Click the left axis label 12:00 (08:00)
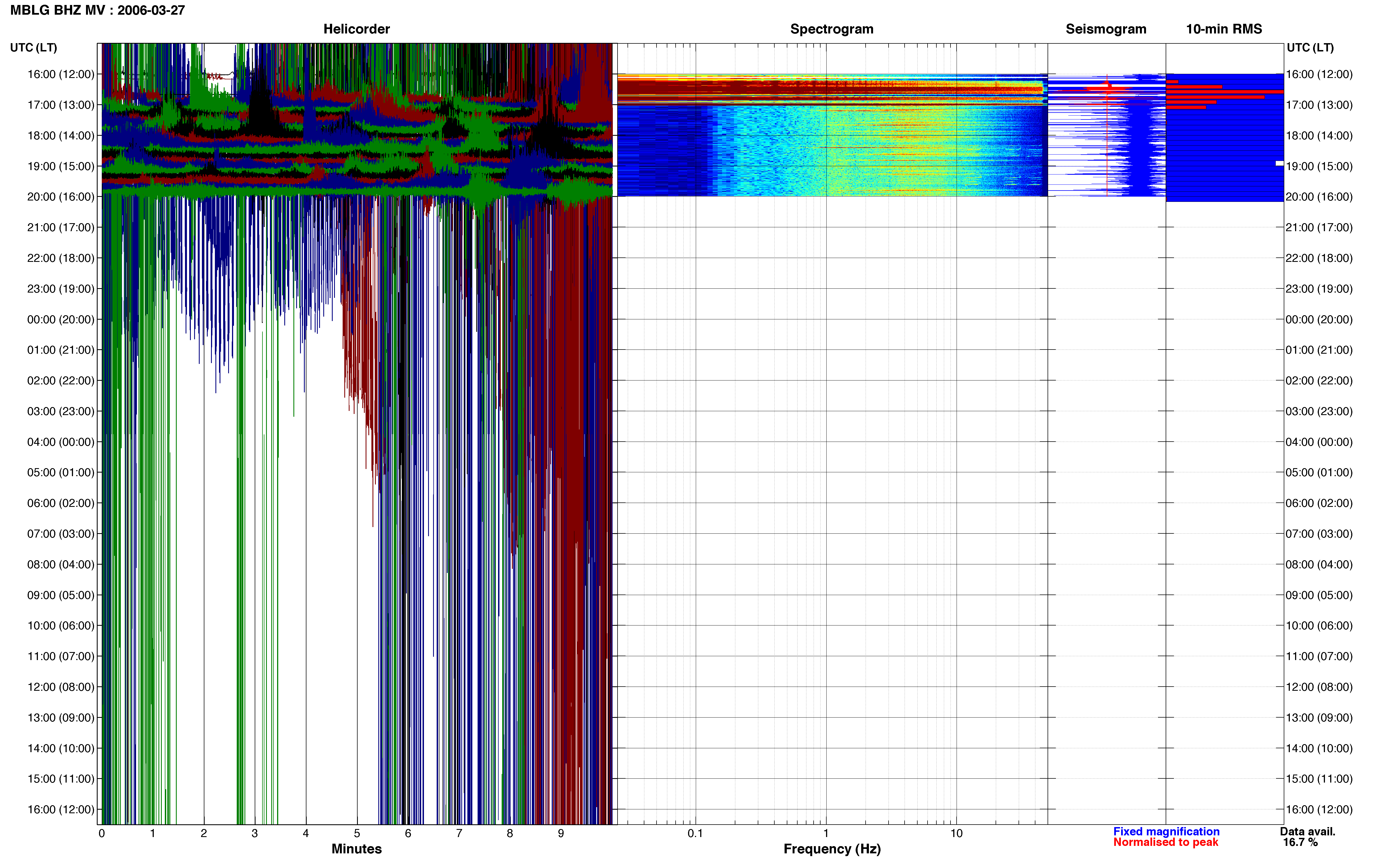1388x868 pixels. click(61, 687)
